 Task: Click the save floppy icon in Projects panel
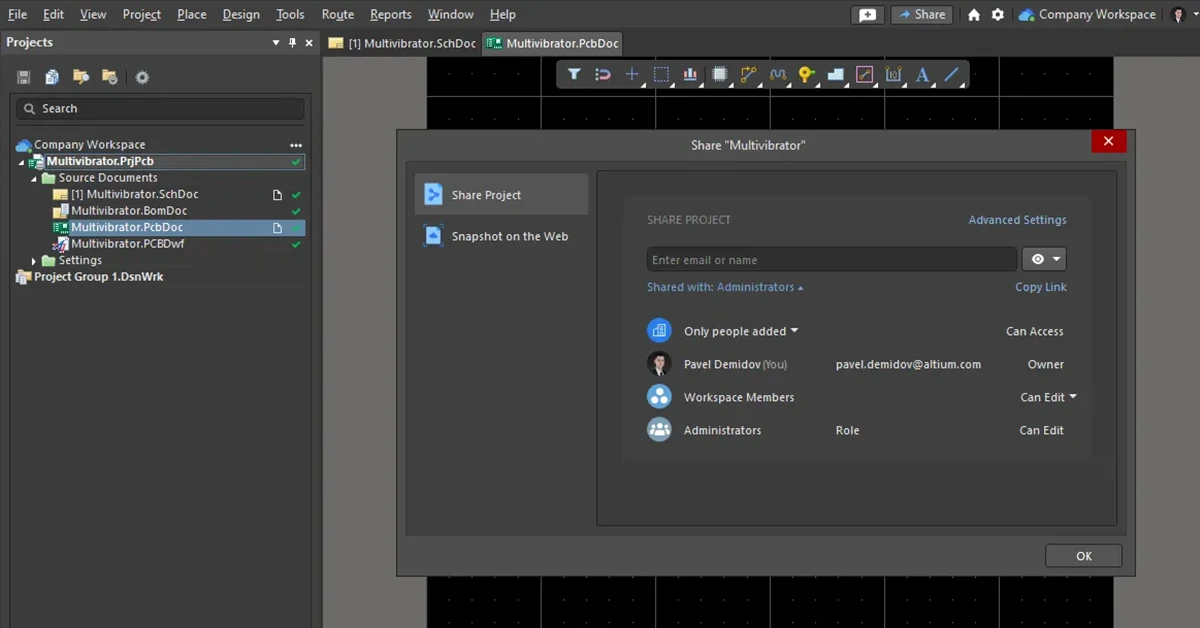(x=24, y=77)
